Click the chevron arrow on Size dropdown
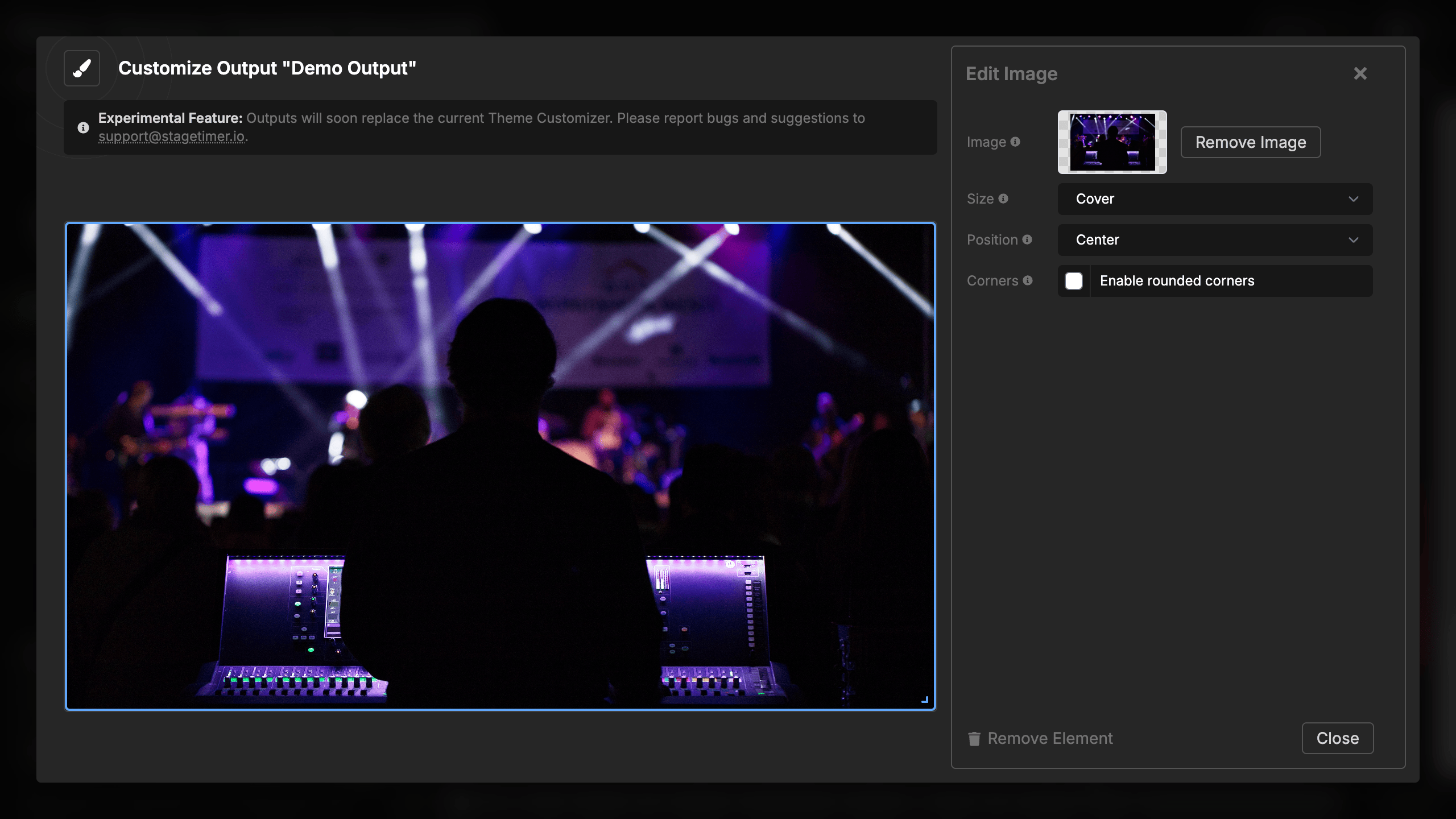 point(1353,199)
